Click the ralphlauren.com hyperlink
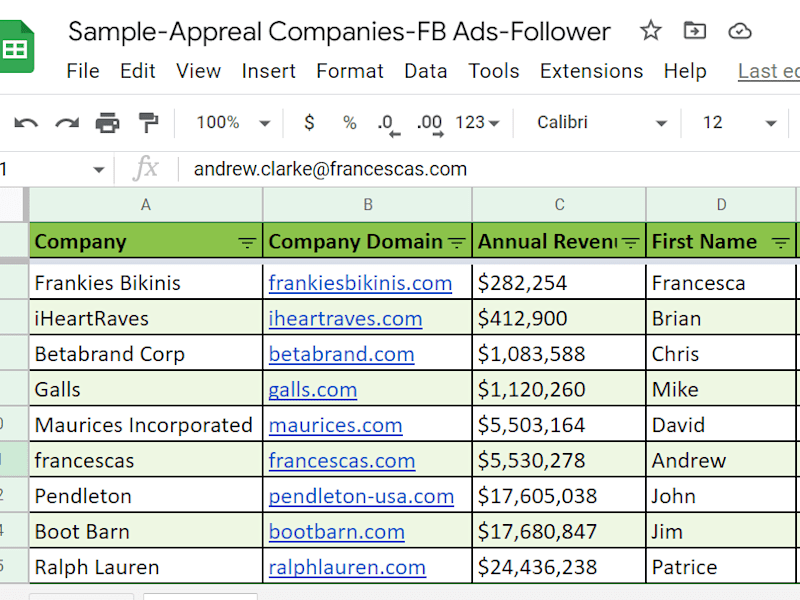 [x=347, y=567]
